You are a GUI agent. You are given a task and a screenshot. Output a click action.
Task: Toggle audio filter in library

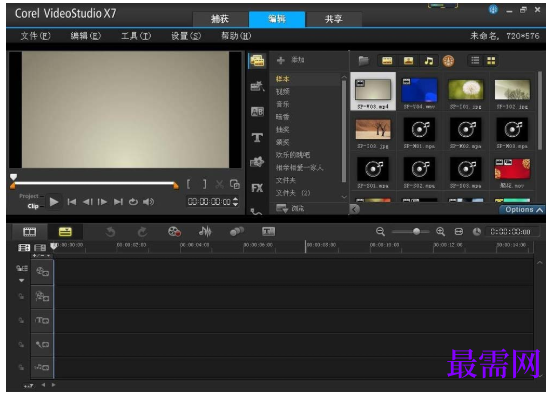tap(429, 61)
